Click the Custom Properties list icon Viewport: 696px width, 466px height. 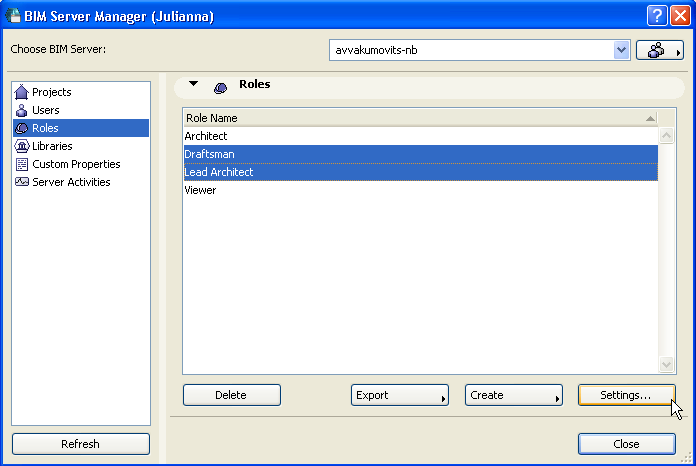click(x=22, y=164)
